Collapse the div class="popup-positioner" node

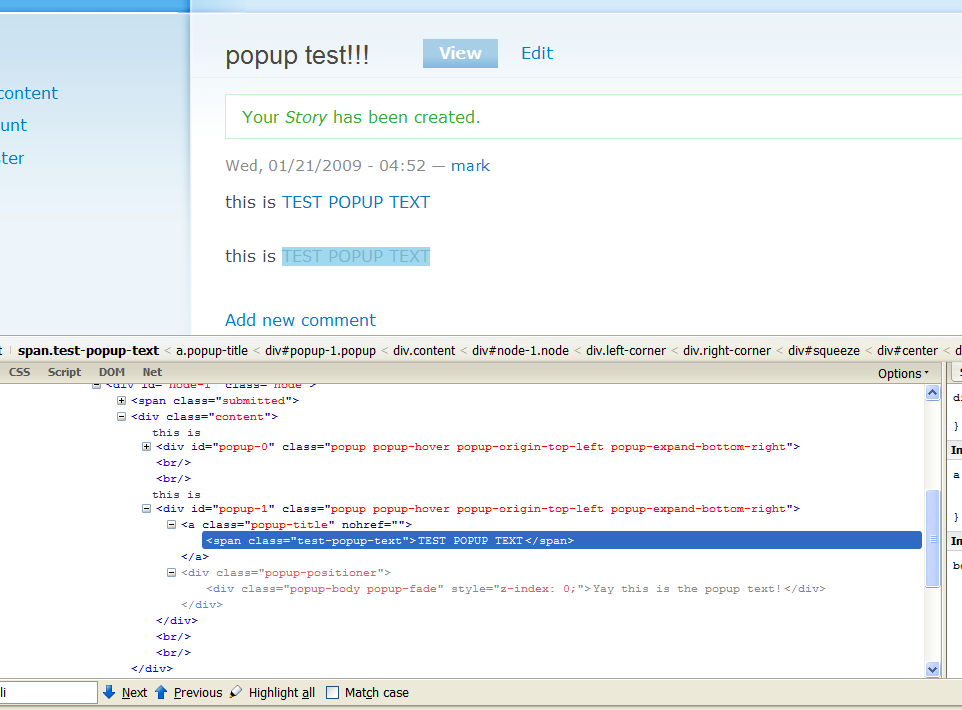(x=172, y=573)
